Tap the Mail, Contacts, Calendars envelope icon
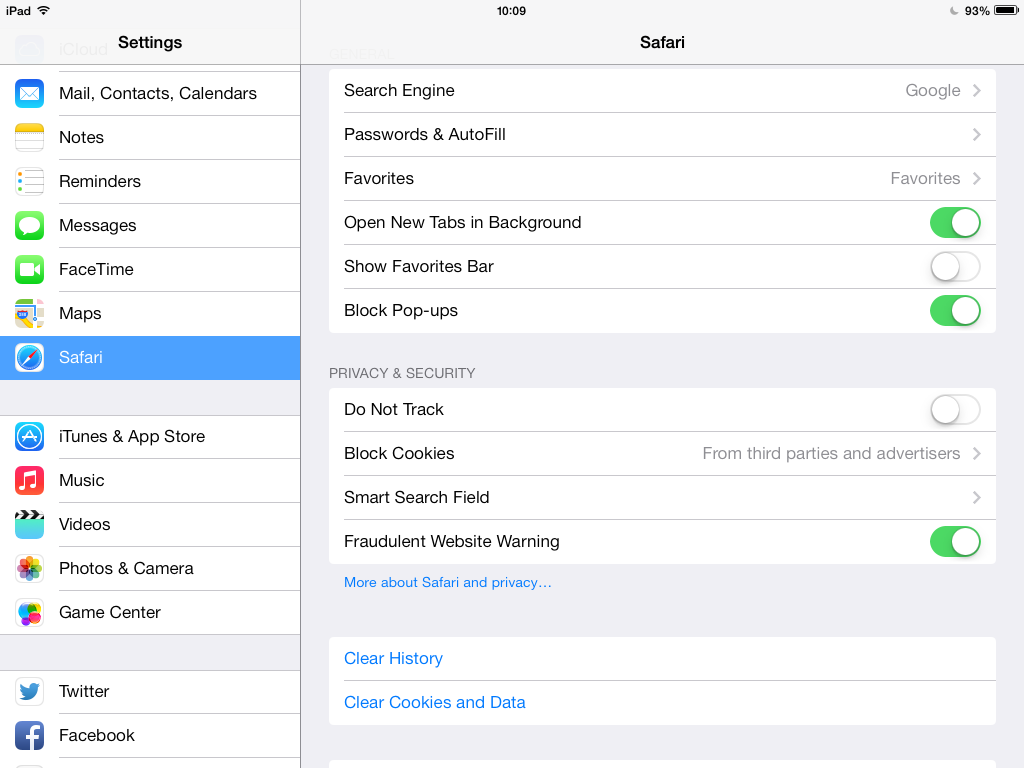This screenshot has height=768, width=1024. [x=30, y=93]
